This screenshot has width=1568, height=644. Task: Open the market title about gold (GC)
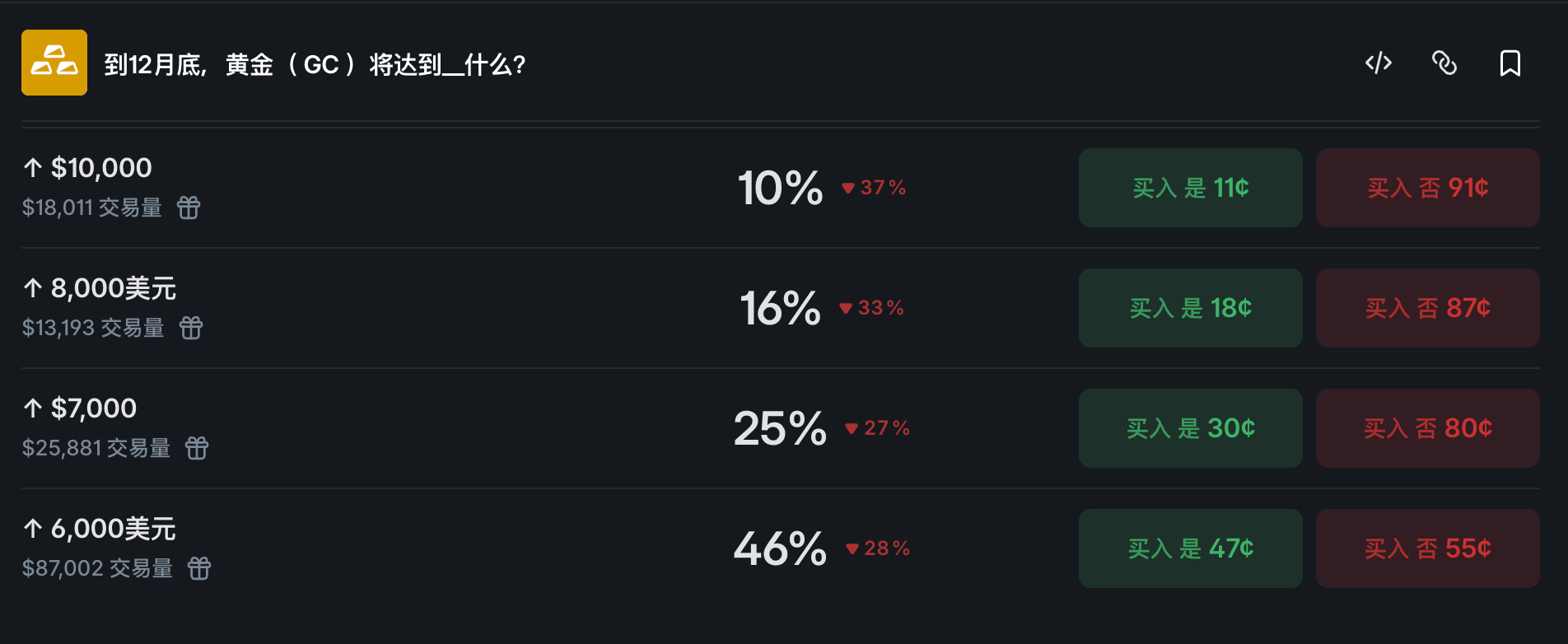pos(315,64)
